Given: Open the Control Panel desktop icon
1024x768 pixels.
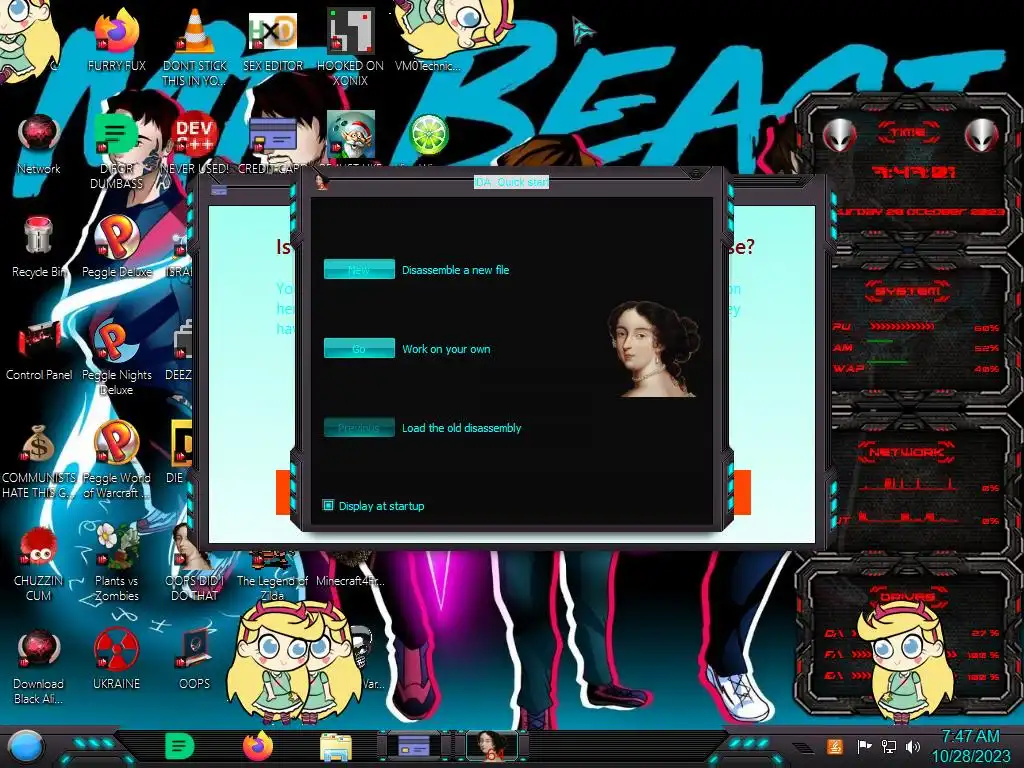Looking at the screenshot, I should pyautogui.click(x=39, y=340).
